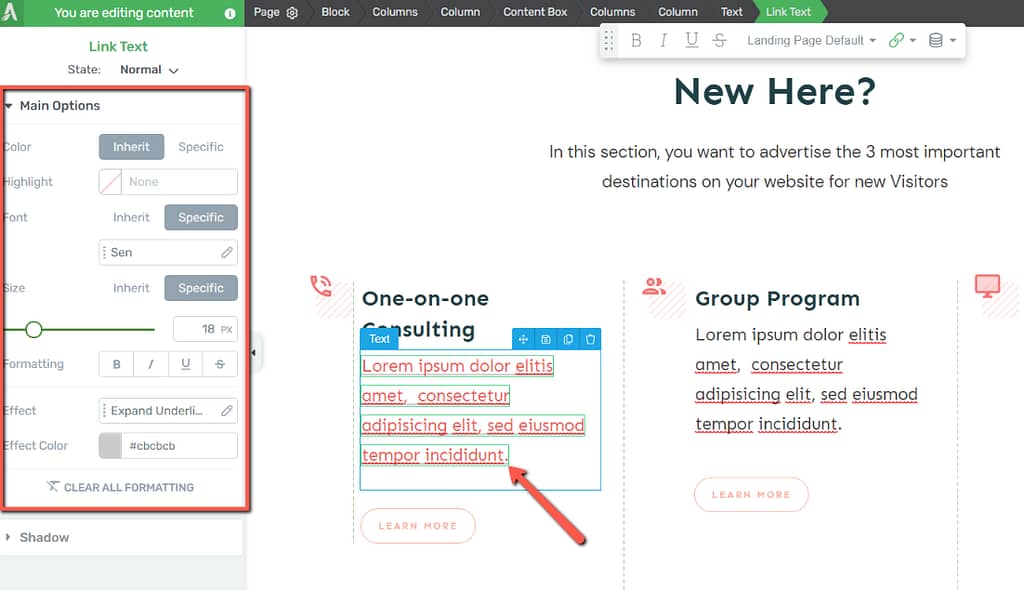The height and width of the screenshot is (590, 1024).
Task: Select Content Box in the breadcrumb
Action: click(535, 12)
